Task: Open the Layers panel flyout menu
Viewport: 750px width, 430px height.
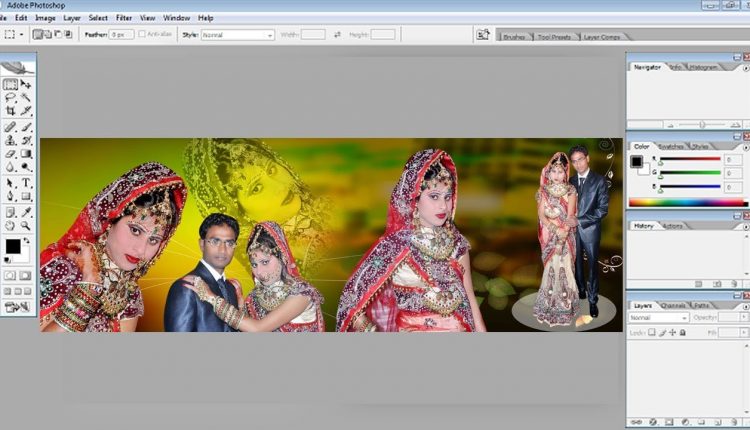Action: pyautogui.click(x=745, y=306)
